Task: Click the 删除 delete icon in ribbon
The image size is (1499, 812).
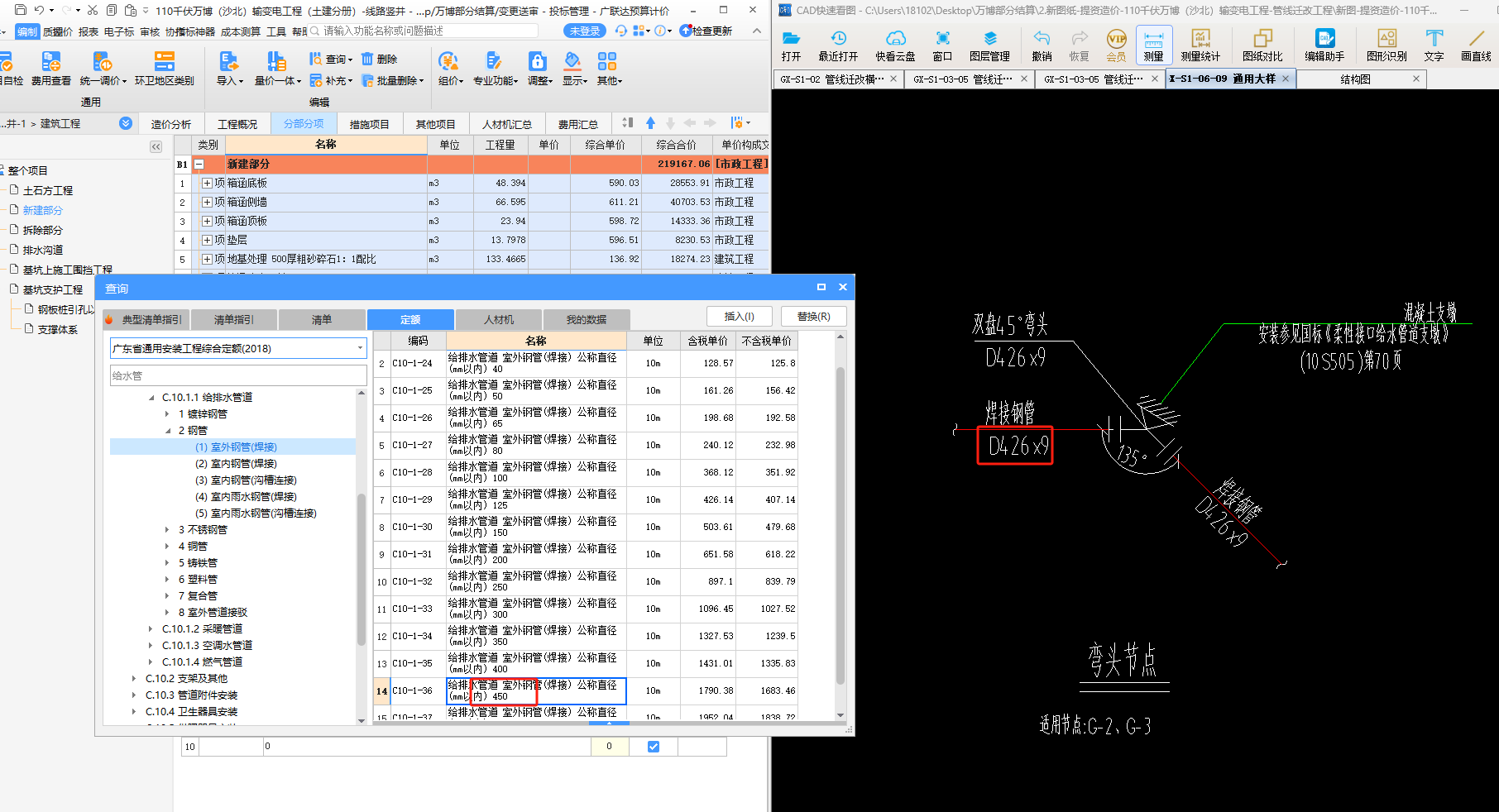Action: tap(379, 60)
